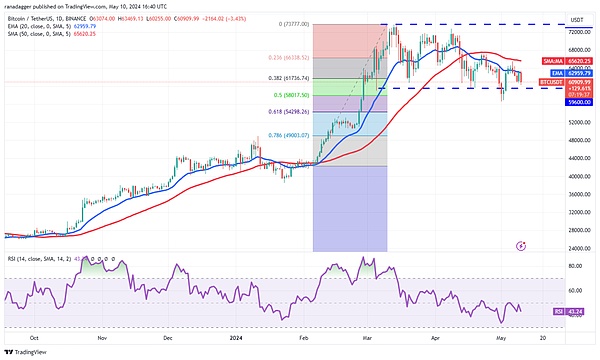Select the Fib 0.236 level label
The height and width of the screenshot is (360, 600).
pyautogui.click(x=289, y=58)
